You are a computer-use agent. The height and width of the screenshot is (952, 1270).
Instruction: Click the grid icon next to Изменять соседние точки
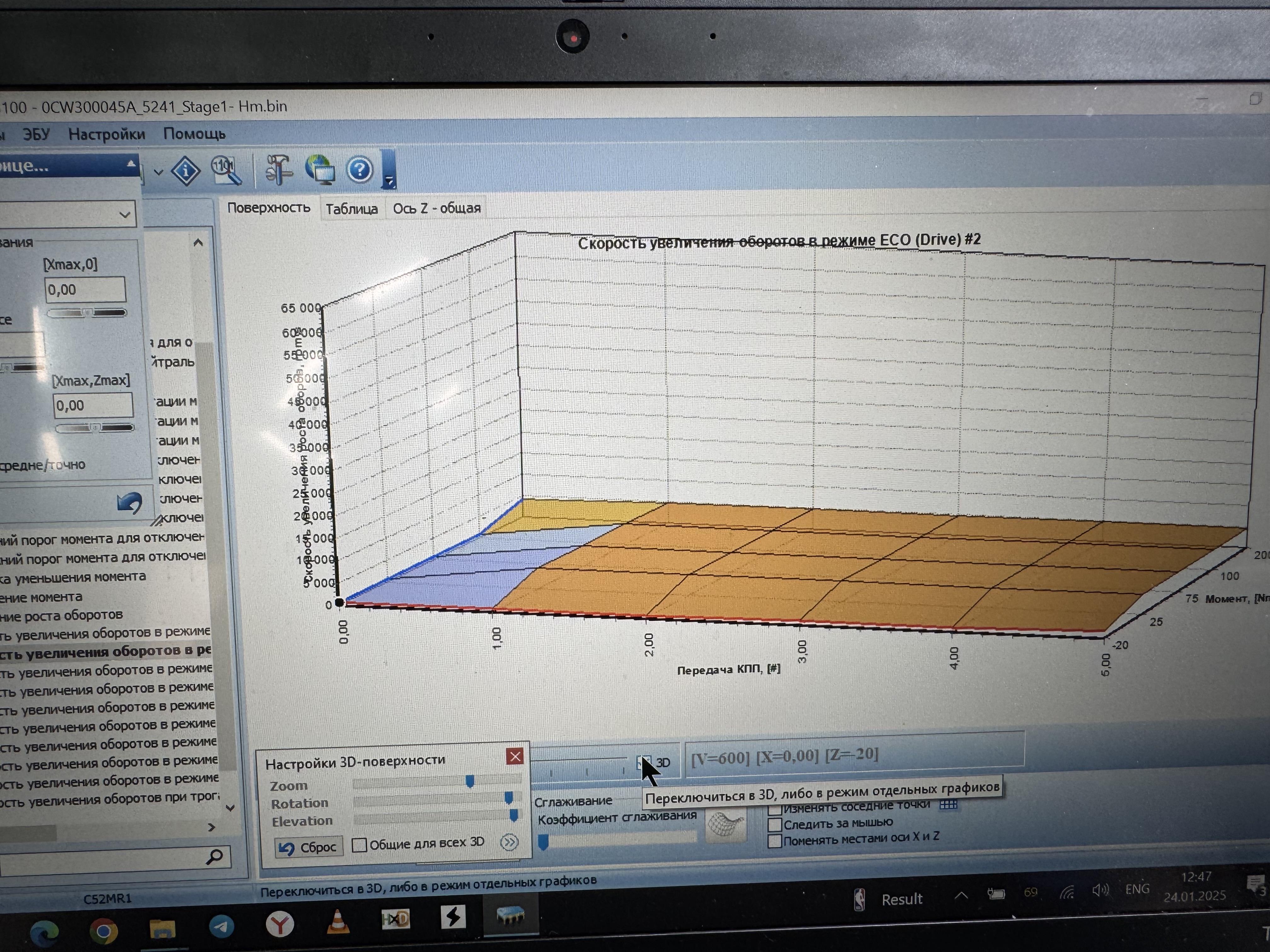(948, 805)
